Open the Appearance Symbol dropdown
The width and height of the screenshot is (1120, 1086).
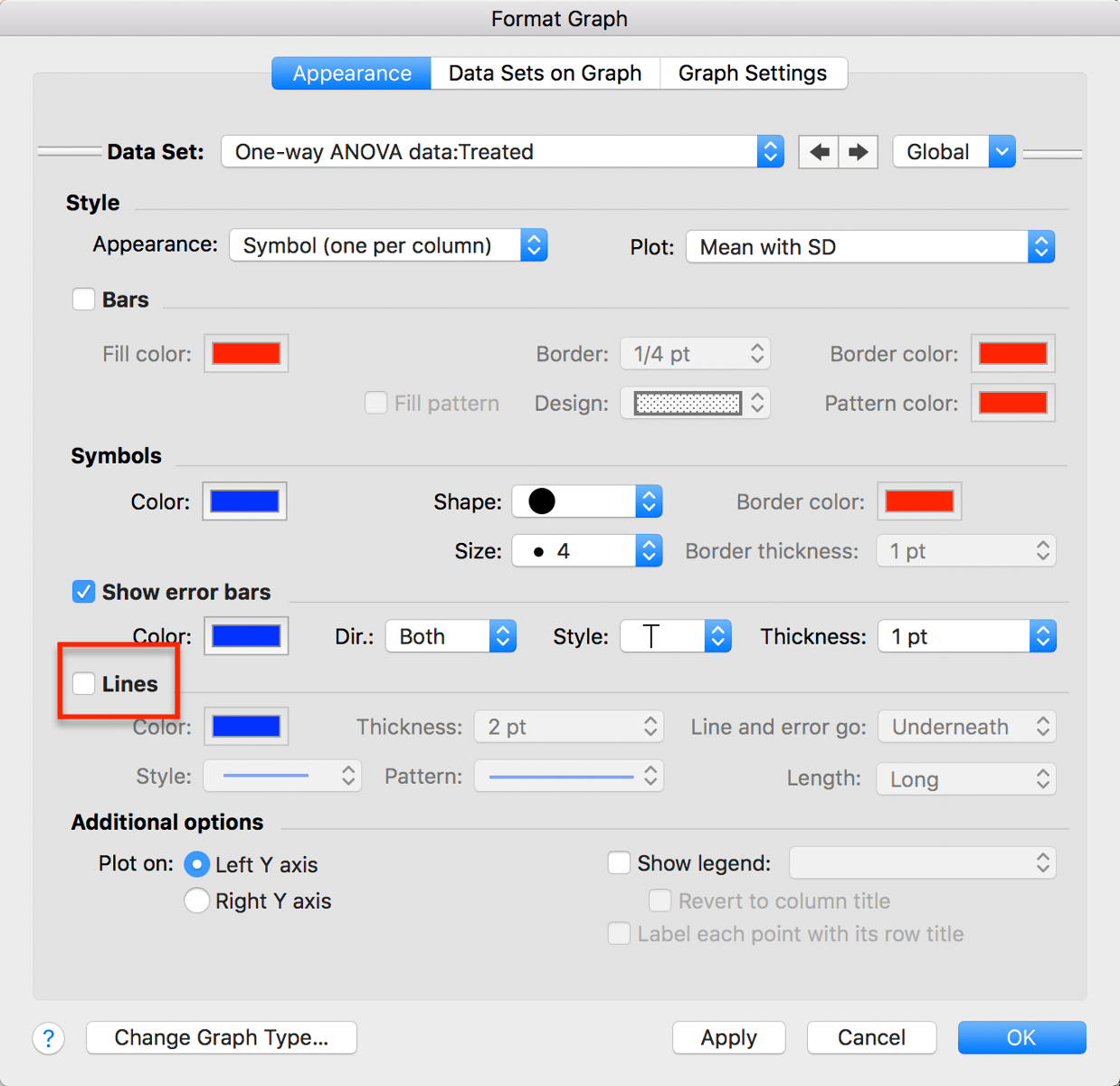click(534, 244)
